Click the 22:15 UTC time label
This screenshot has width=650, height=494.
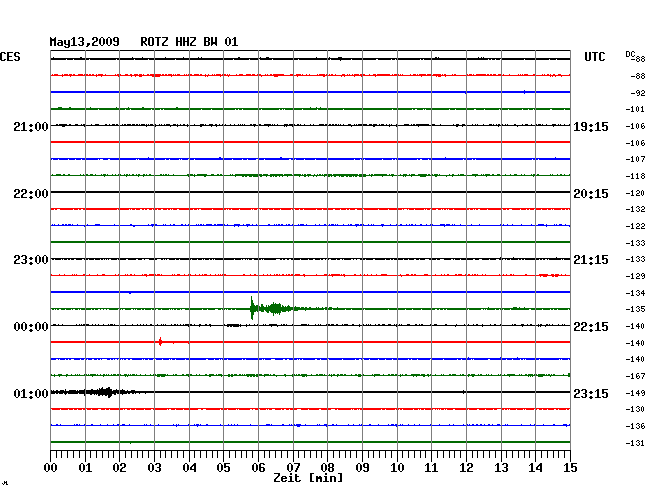591,327
